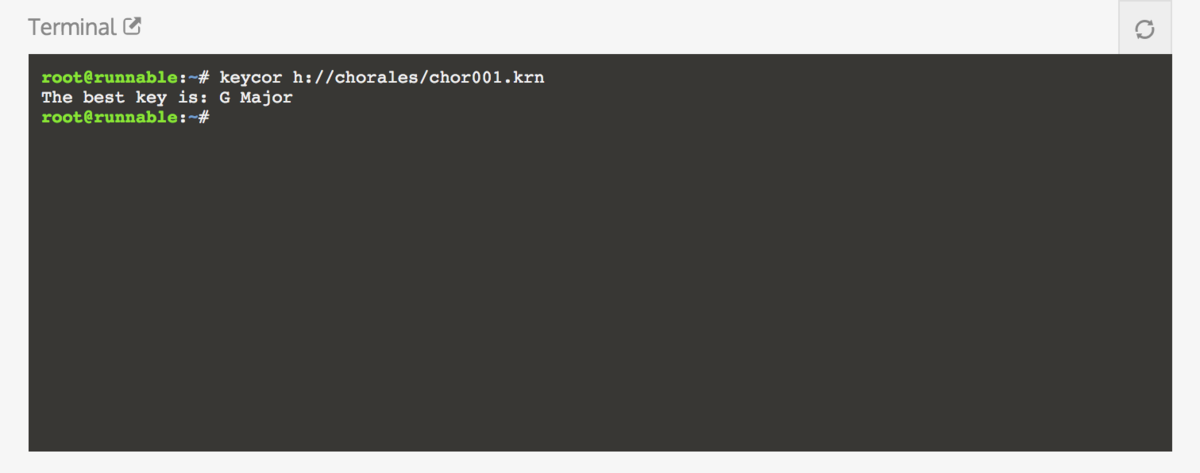Click the refresh terminal button
This screenshot has height=473, width=1200.
click(x=1145, y=29)
